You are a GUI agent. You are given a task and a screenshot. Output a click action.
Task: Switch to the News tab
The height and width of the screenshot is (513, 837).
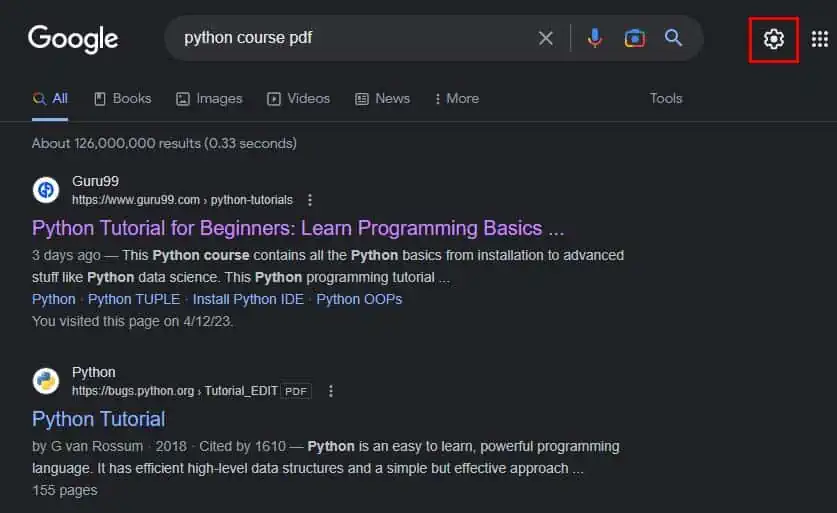(x=383, y=98)
